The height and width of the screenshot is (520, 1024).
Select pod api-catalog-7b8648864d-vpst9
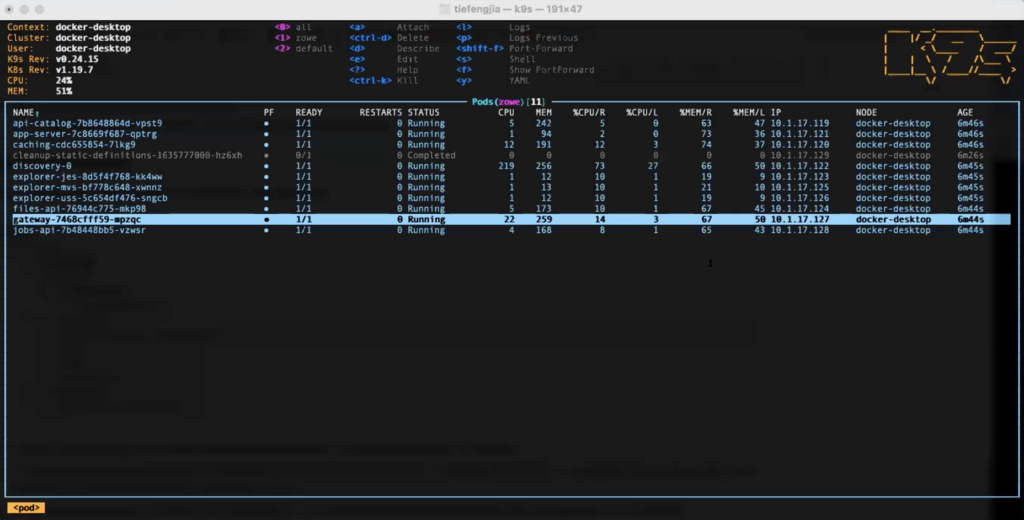point(88,123)
